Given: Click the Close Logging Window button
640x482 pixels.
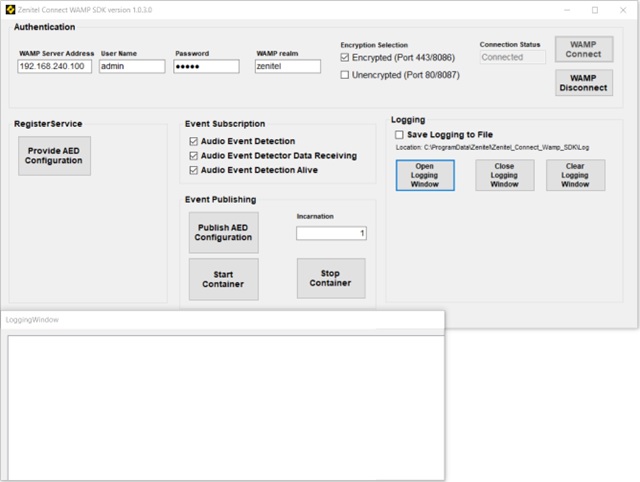Looking at the screenshot, I should 504,174.
